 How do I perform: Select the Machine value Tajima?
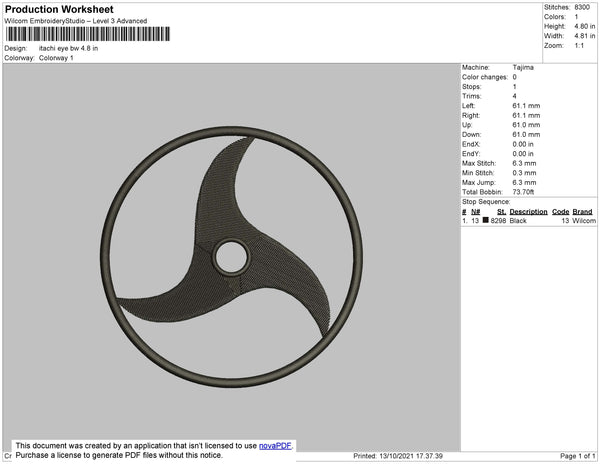tap(523, 67)
